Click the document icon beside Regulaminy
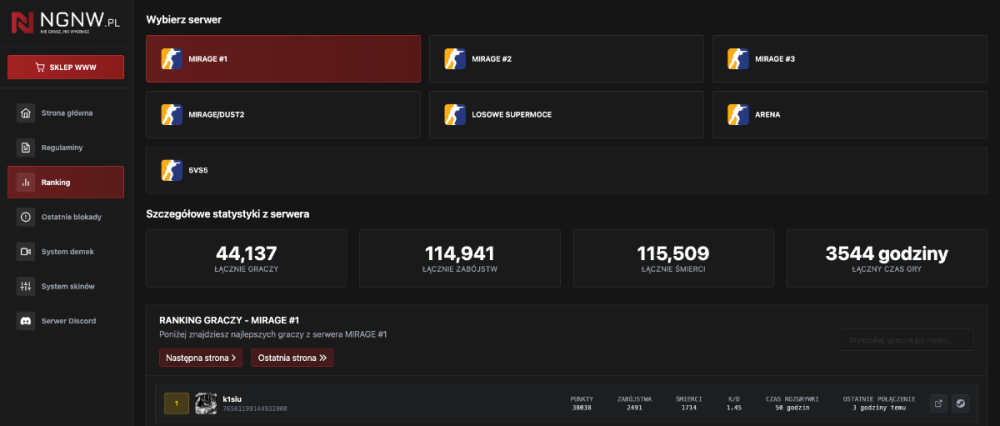This screenshot has width=1000, height=426. pyautogui.click(x=26, y=148)
